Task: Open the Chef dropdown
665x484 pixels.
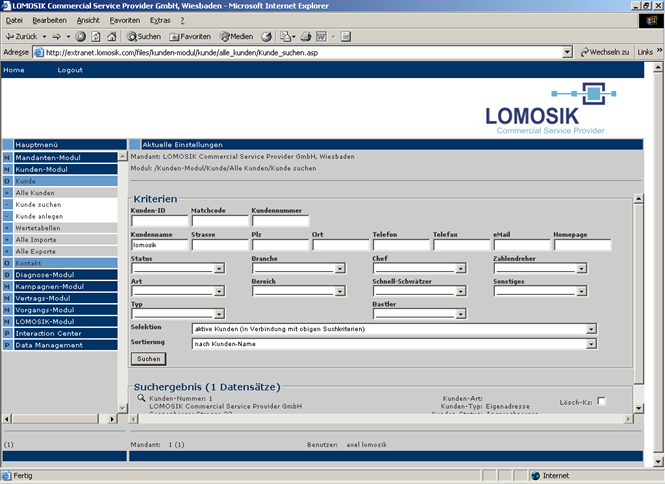Action: [x=419, y=268]
